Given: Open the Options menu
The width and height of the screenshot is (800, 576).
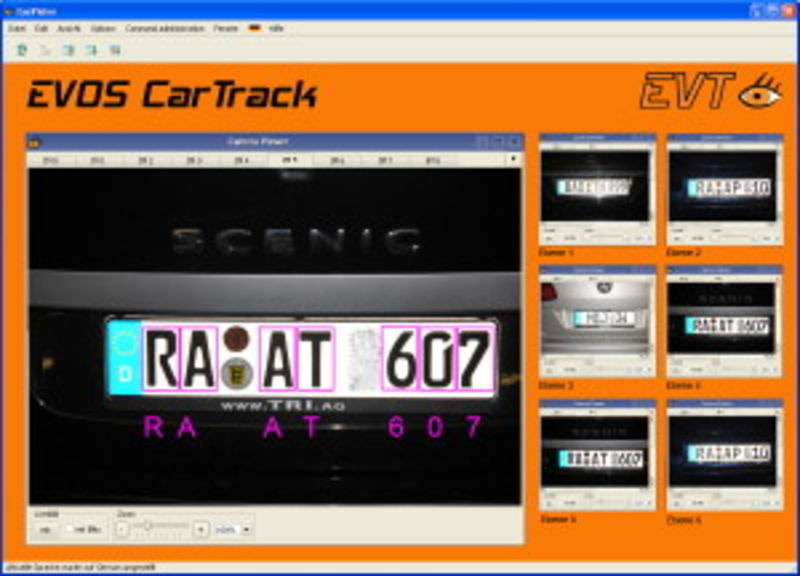Looking at the screenshot, I should pyautogui.click(x=103, y=29).
